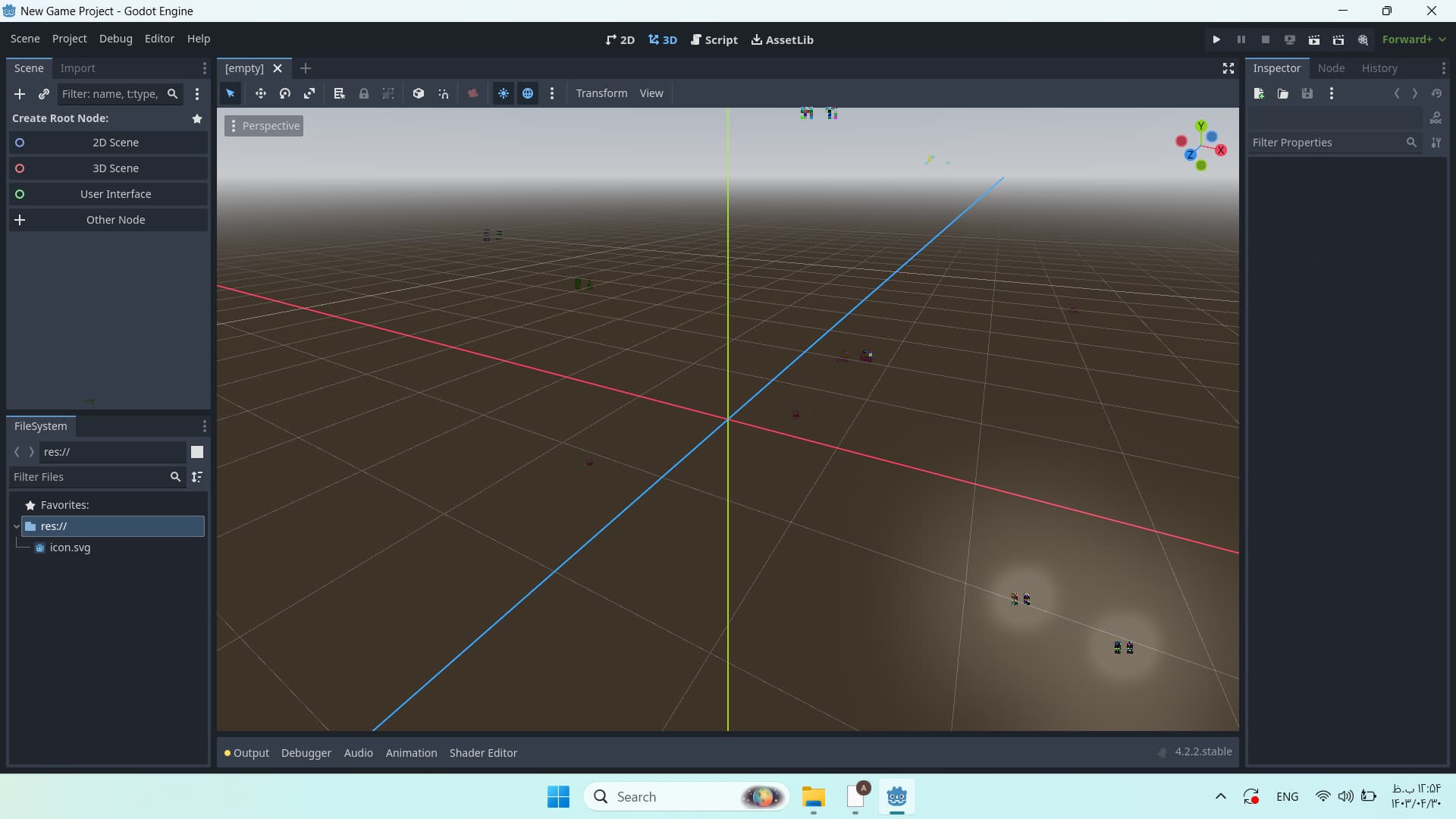Open the Debug menu

(x=115, y=39)
